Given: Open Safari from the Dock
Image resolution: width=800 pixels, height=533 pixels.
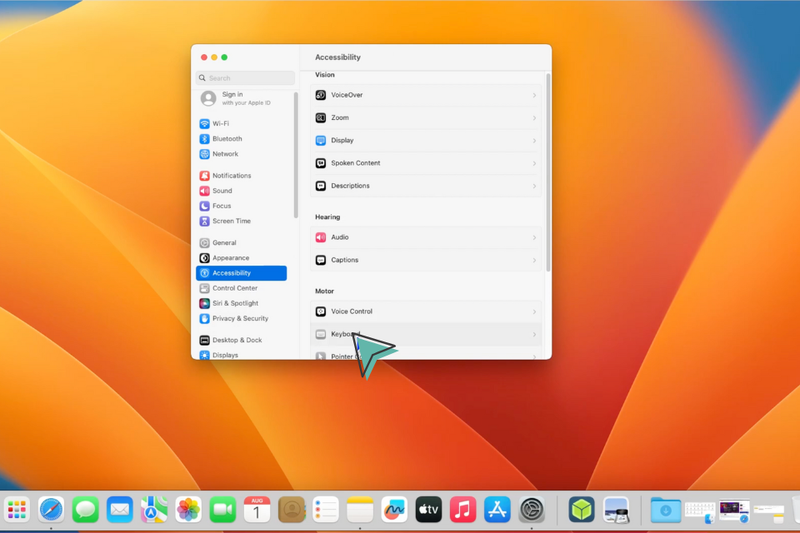Looking at the screenshot, I should 51,510.
